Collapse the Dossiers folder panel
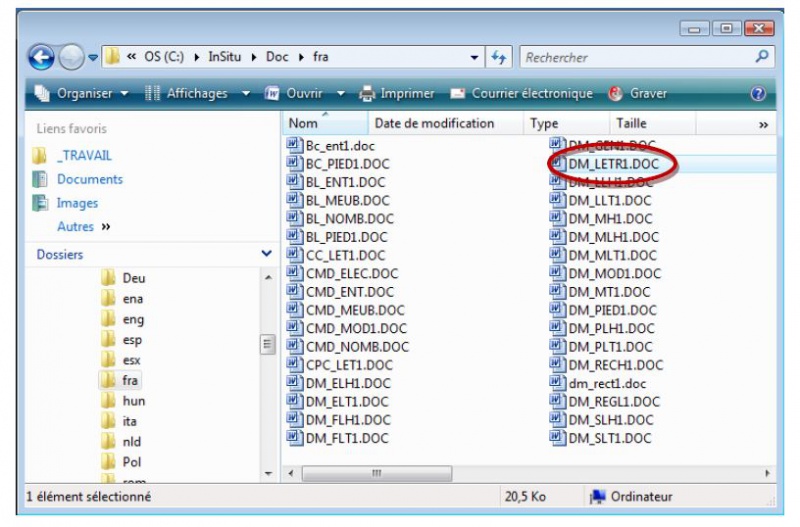 [x=266, y=255]
